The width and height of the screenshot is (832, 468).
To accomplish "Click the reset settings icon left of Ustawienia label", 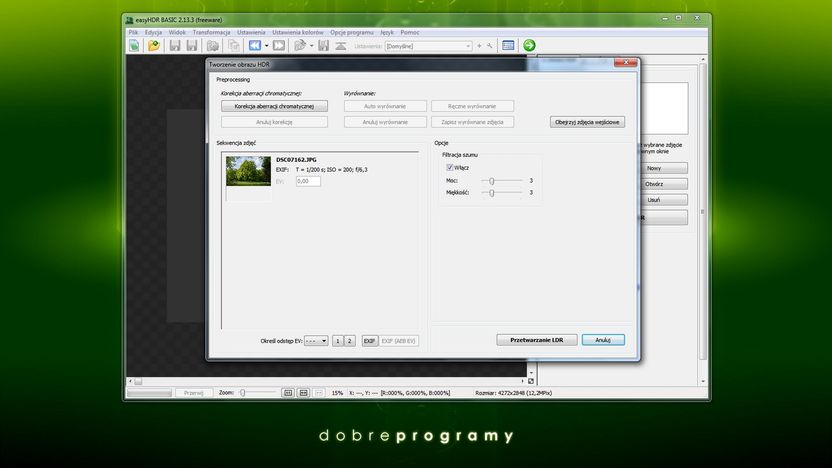I will (341, 46).
